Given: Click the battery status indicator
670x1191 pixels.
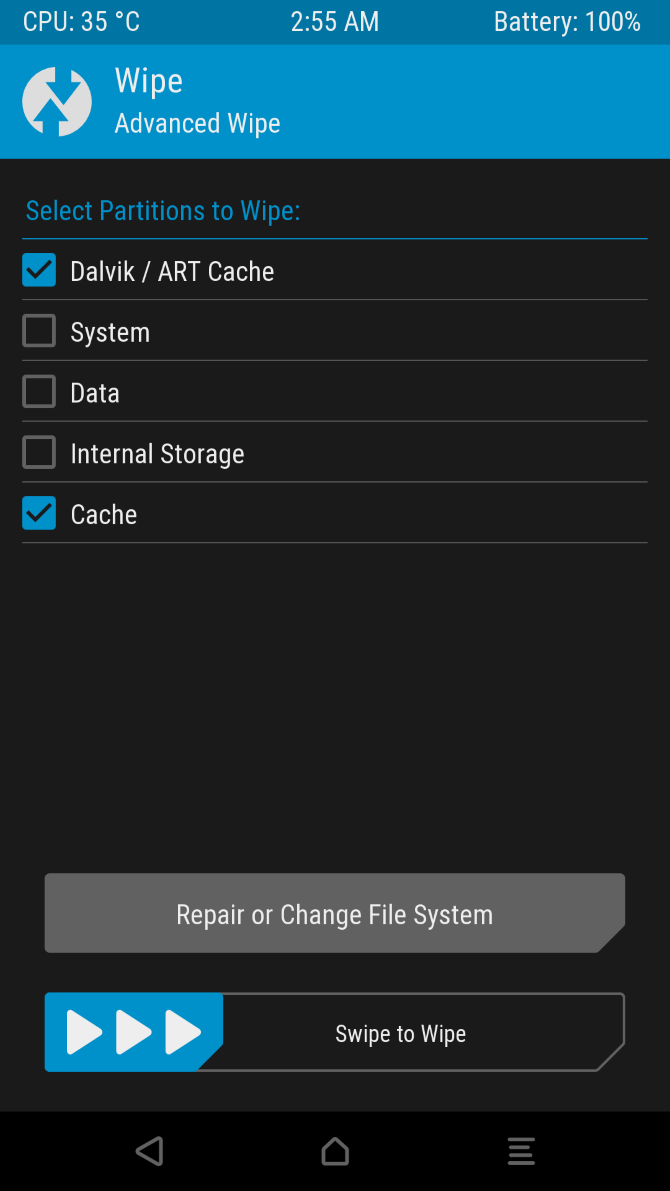Looking at the screenshot, I should 567,21.
